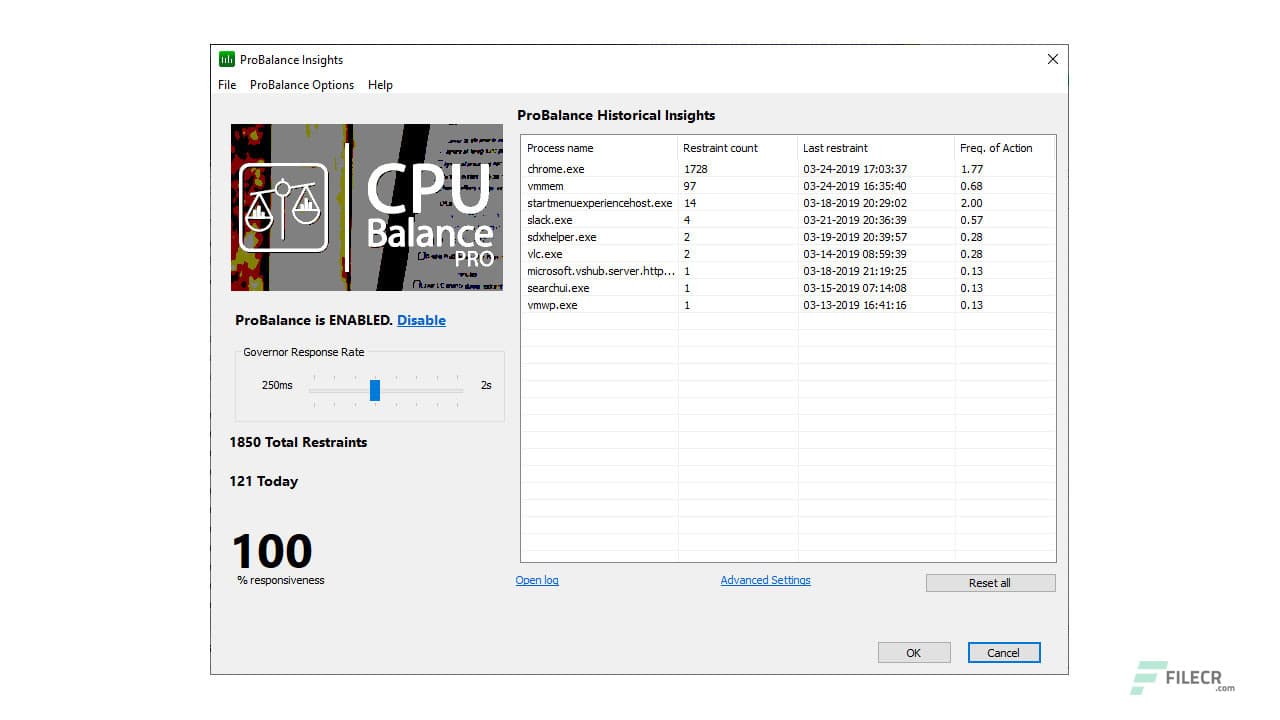This screenshot has width=1280, height=720.
Task: Open the File menu
Action: pyautogui.click(x=226, y=85)
